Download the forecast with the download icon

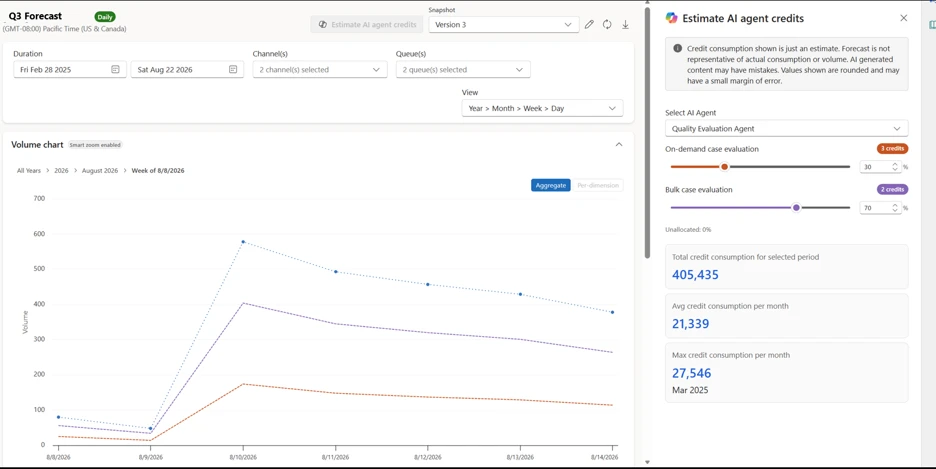tap(626, 24)
